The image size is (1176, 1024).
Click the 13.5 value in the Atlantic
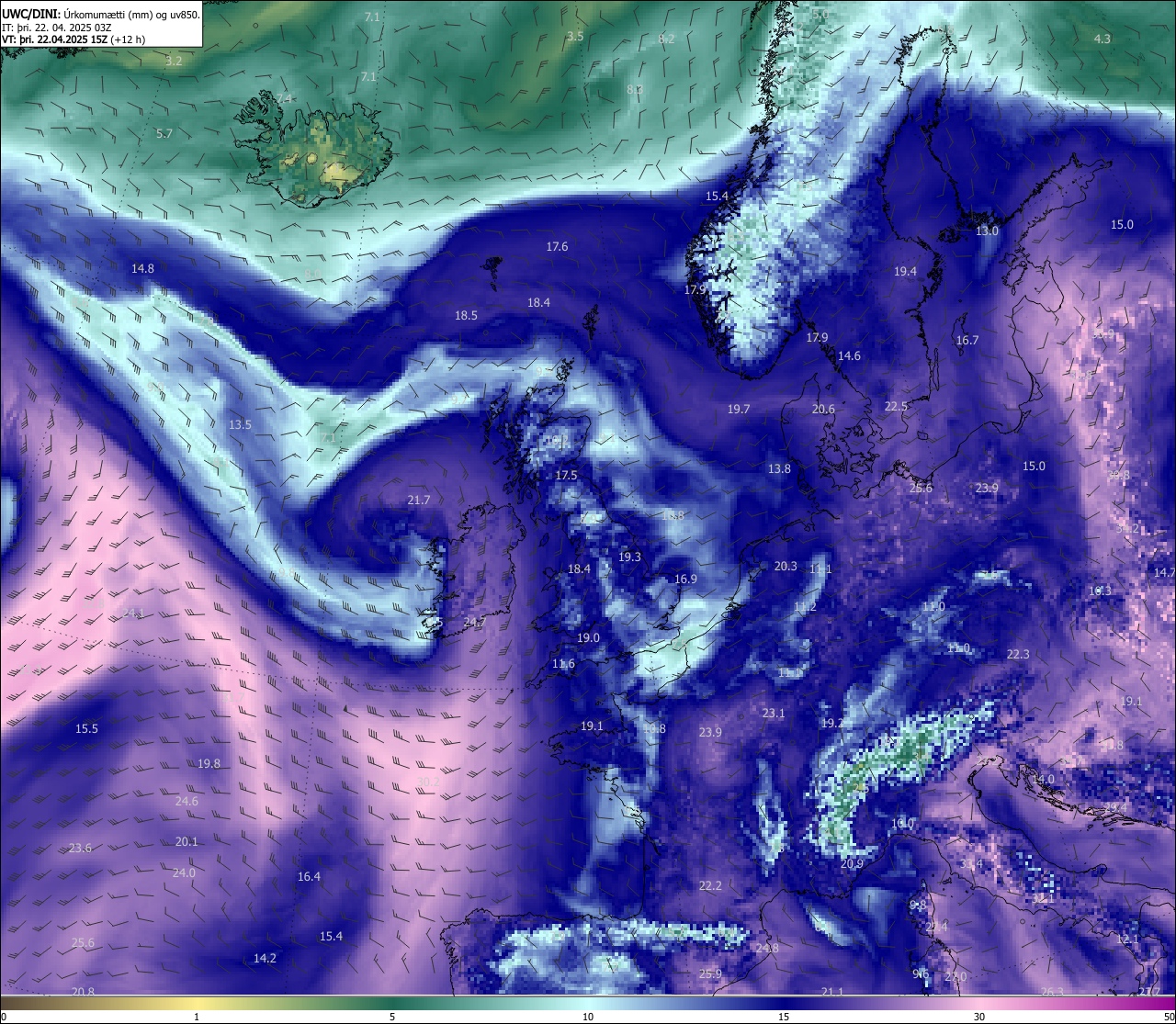point(240,424)
